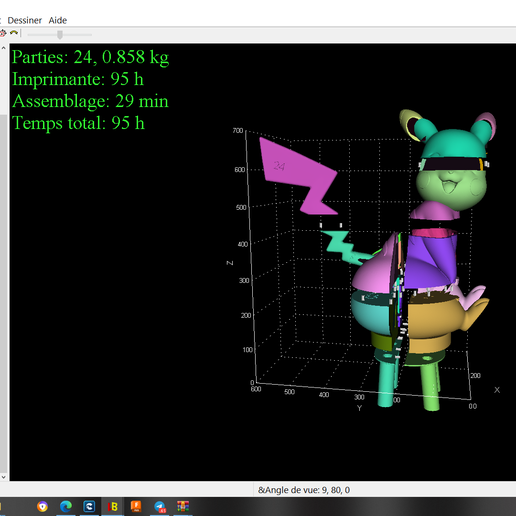This screenshot has width=516, height=516.
Task: Open the Aide menu
Action: 58,20
